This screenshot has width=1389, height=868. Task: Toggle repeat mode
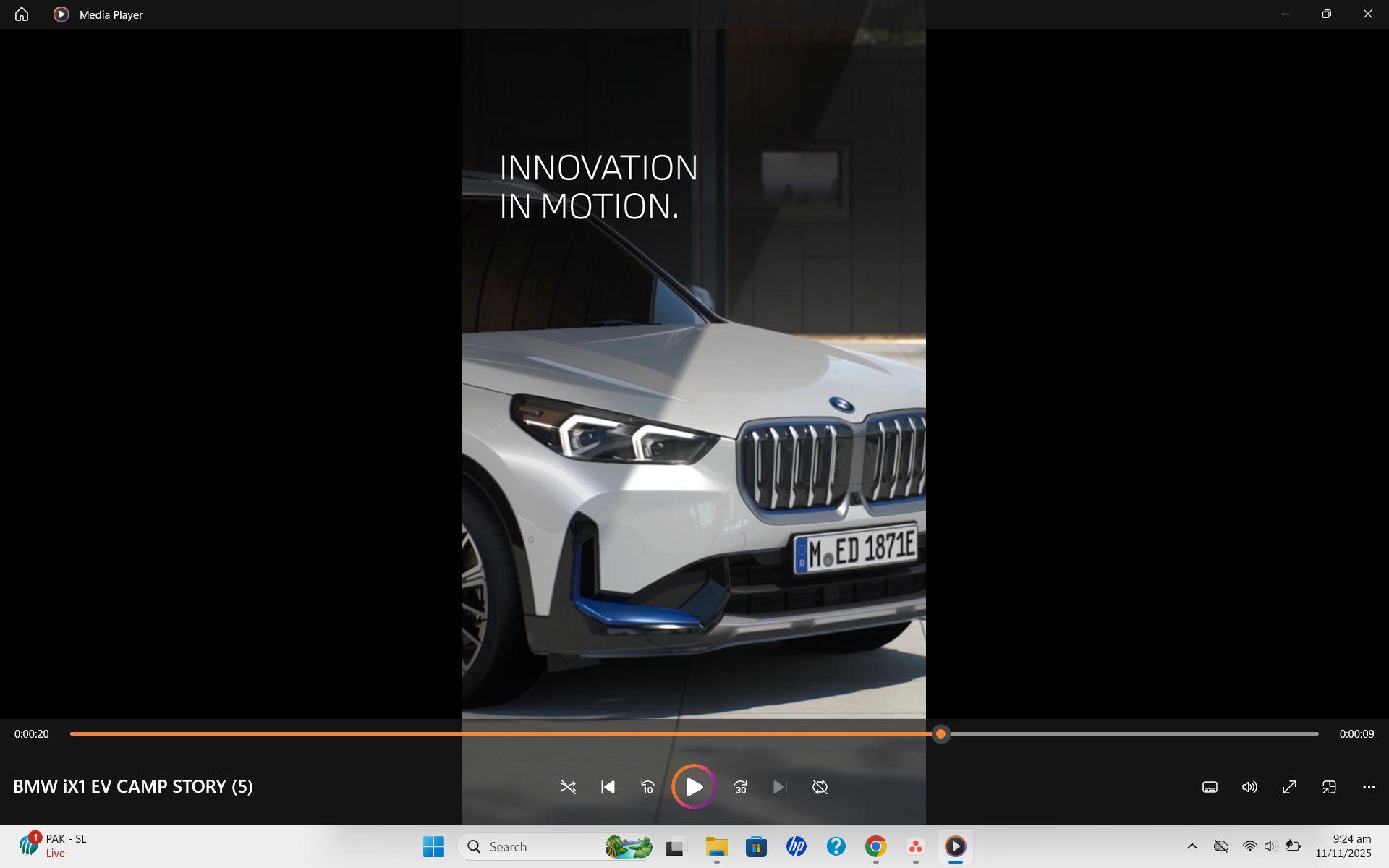[x=820, y=787]
